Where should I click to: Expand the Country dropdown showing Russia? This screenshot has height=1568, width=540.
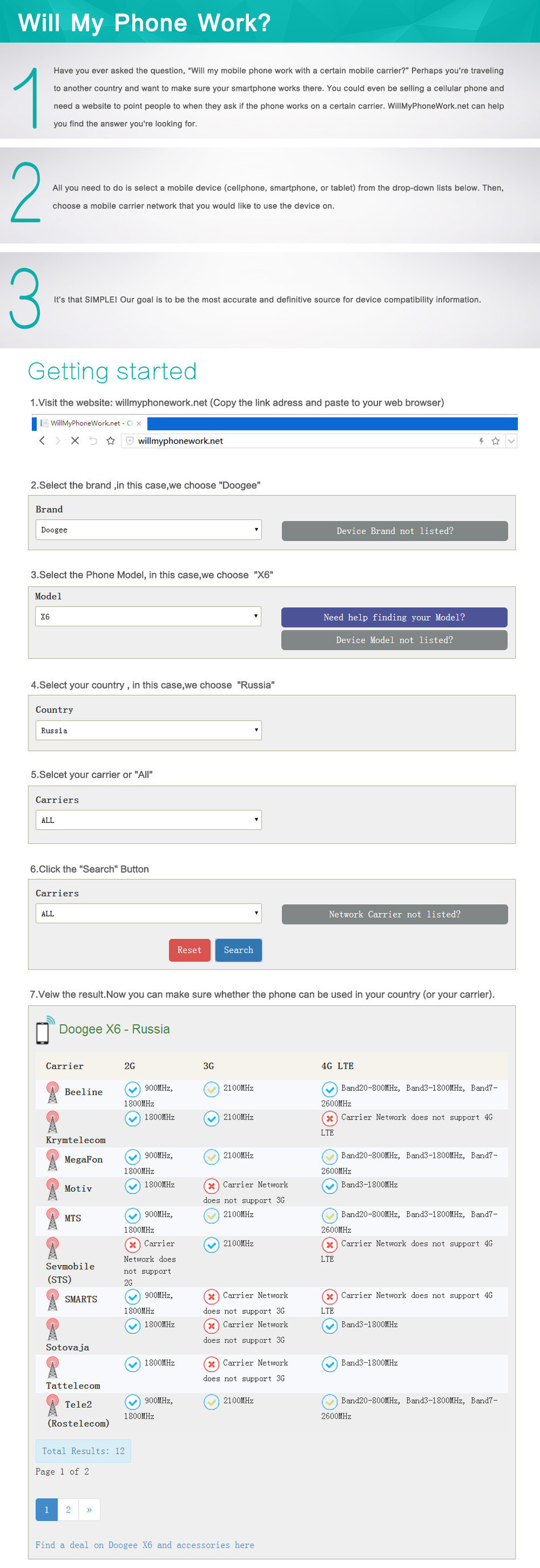pos(148,730)
